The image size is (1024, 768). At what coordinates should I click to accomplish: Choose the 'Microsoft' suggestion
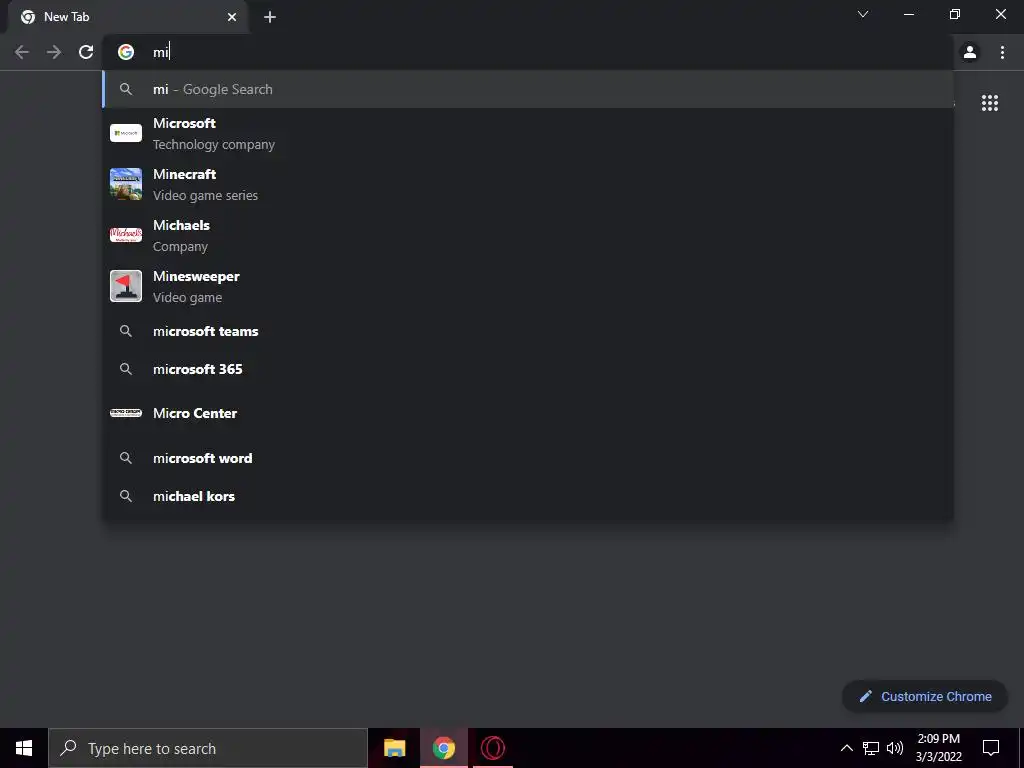(528, 133)
